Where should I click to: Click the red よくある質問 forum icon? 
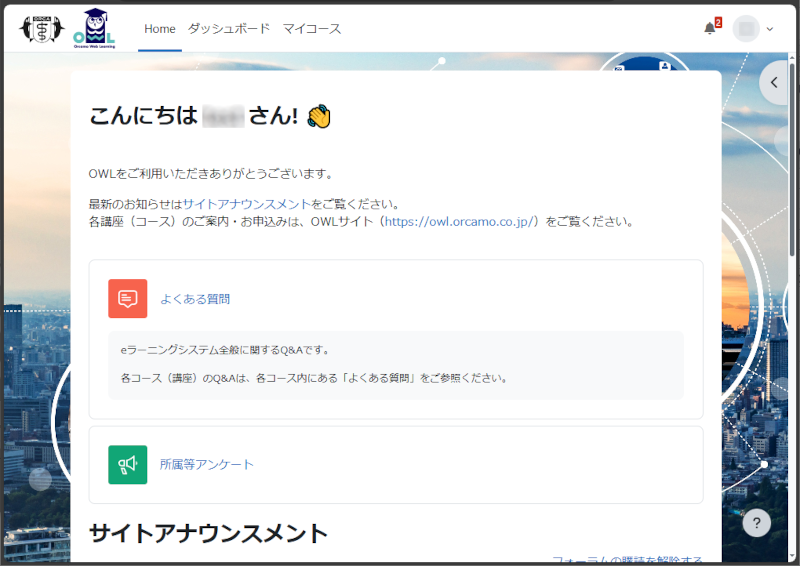click(x=128, y=299)
